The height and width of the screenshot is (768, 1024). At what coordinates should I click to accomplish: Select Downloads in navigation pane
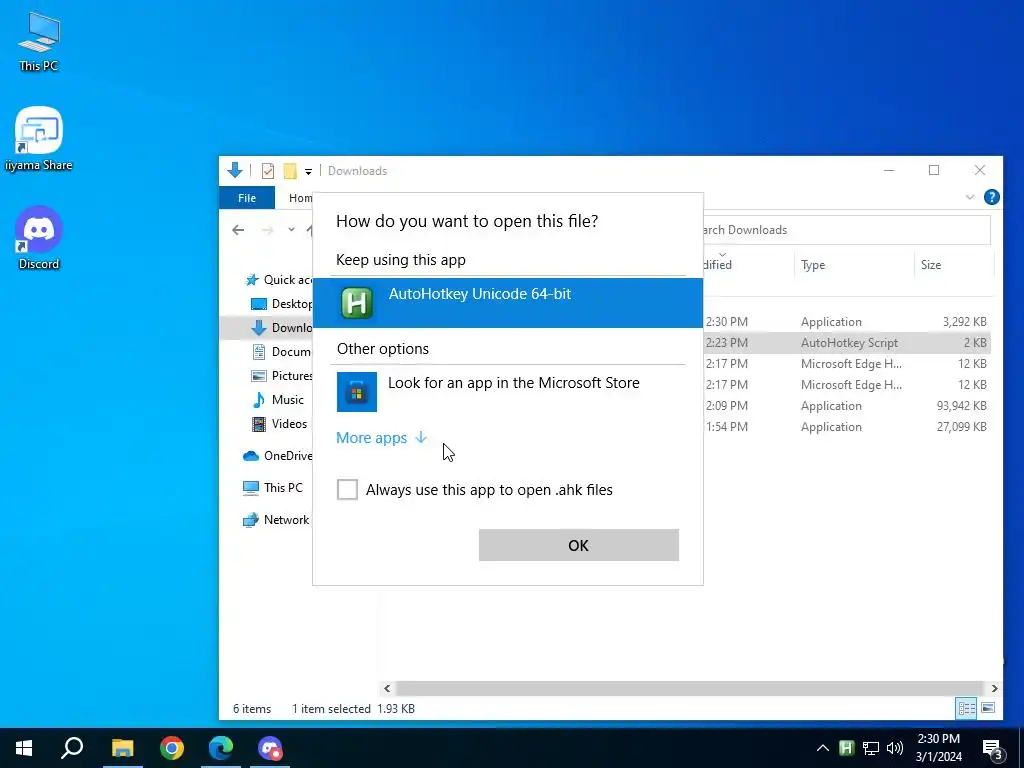[266, 328]
